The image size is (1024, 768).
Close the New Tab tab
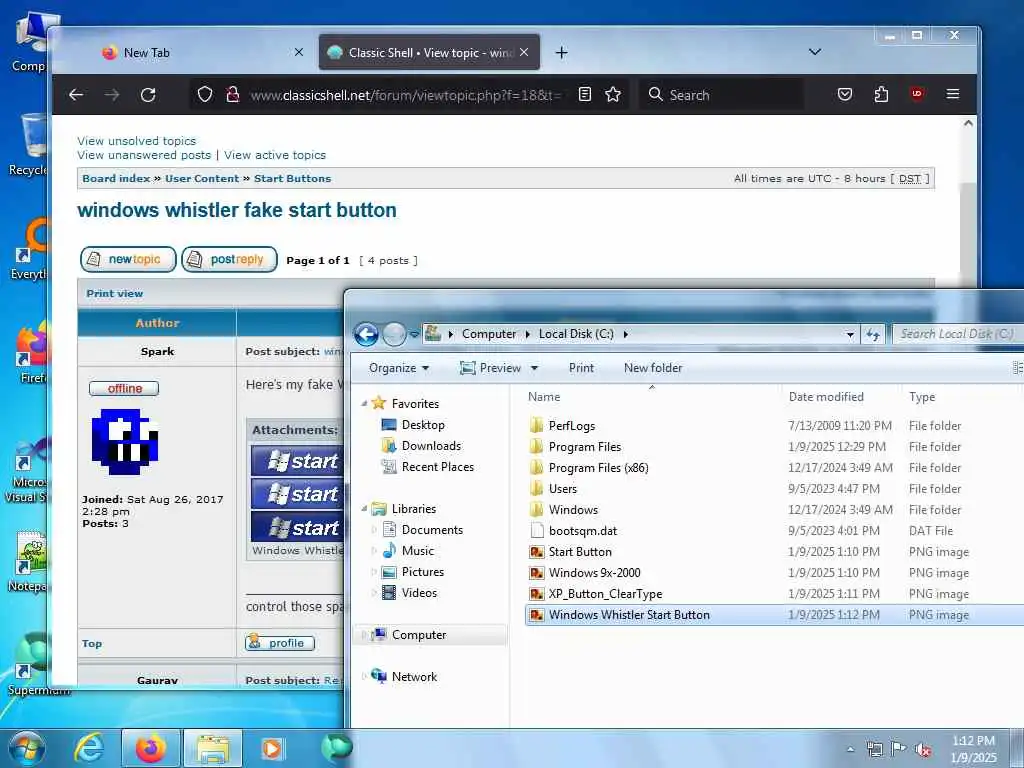coord(298,52)
